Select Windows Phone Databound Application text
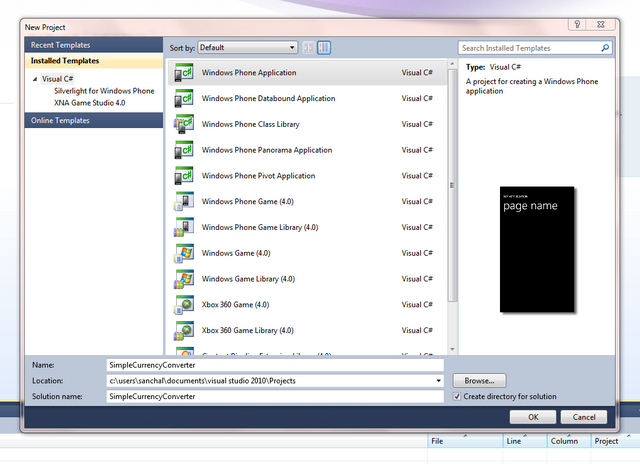 click(269, 98)
